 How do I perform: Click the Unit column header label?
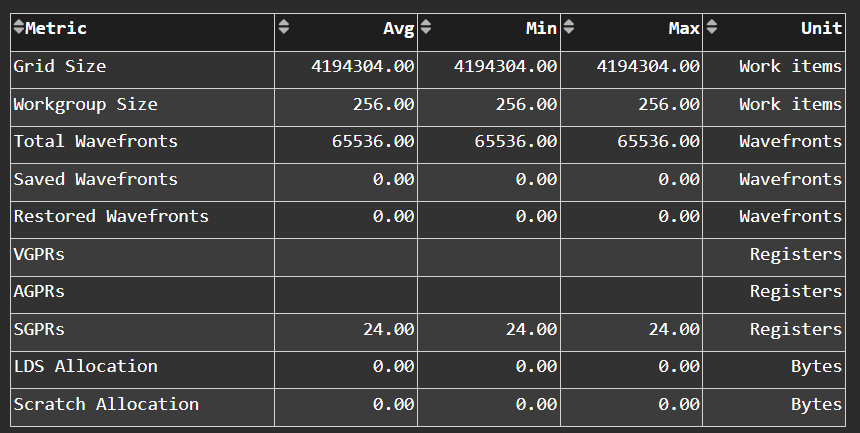(821, 28)
